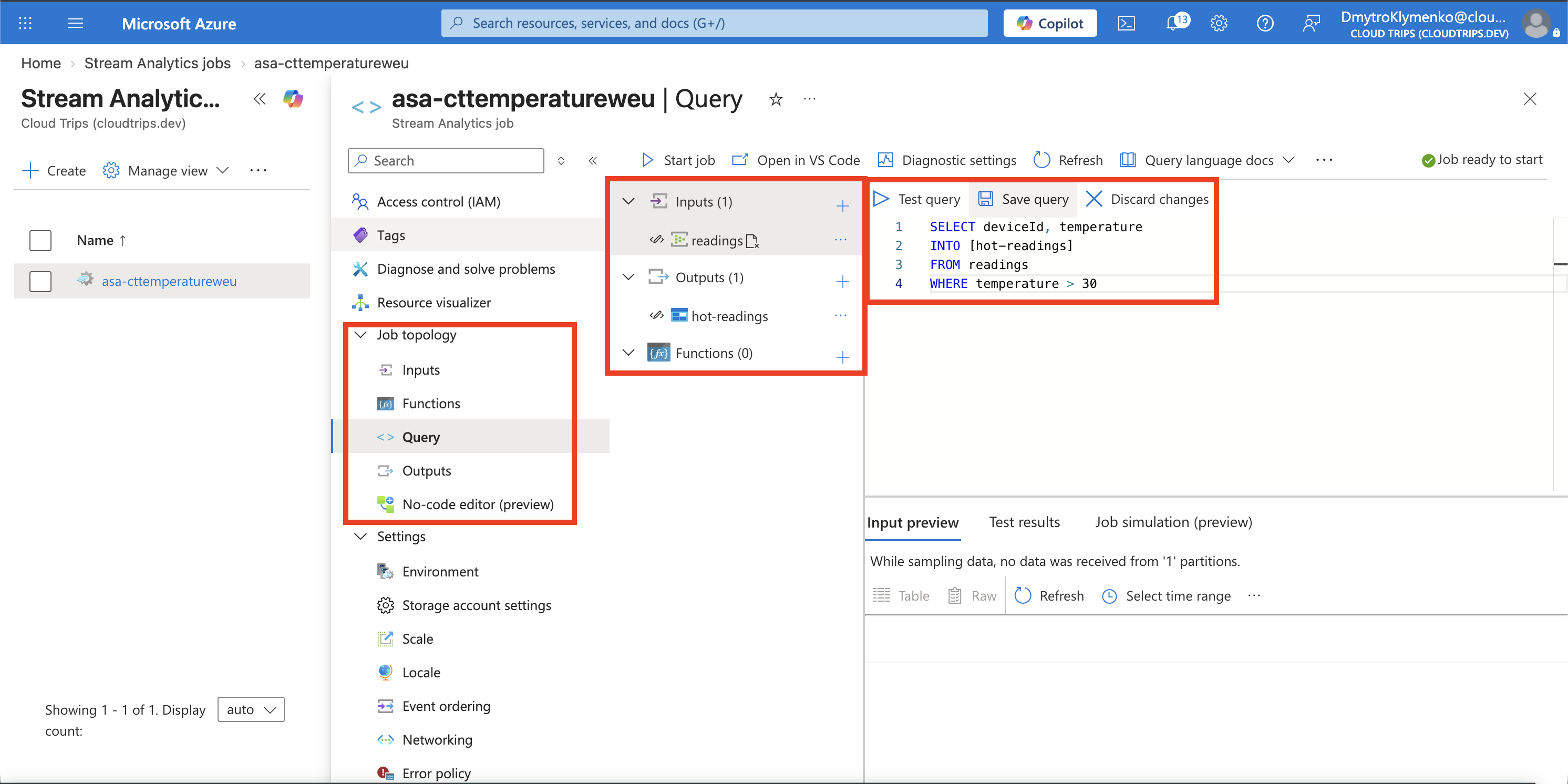This screenshot has width=1568, height=784.
Task: Click Test query
Action: 917,199
